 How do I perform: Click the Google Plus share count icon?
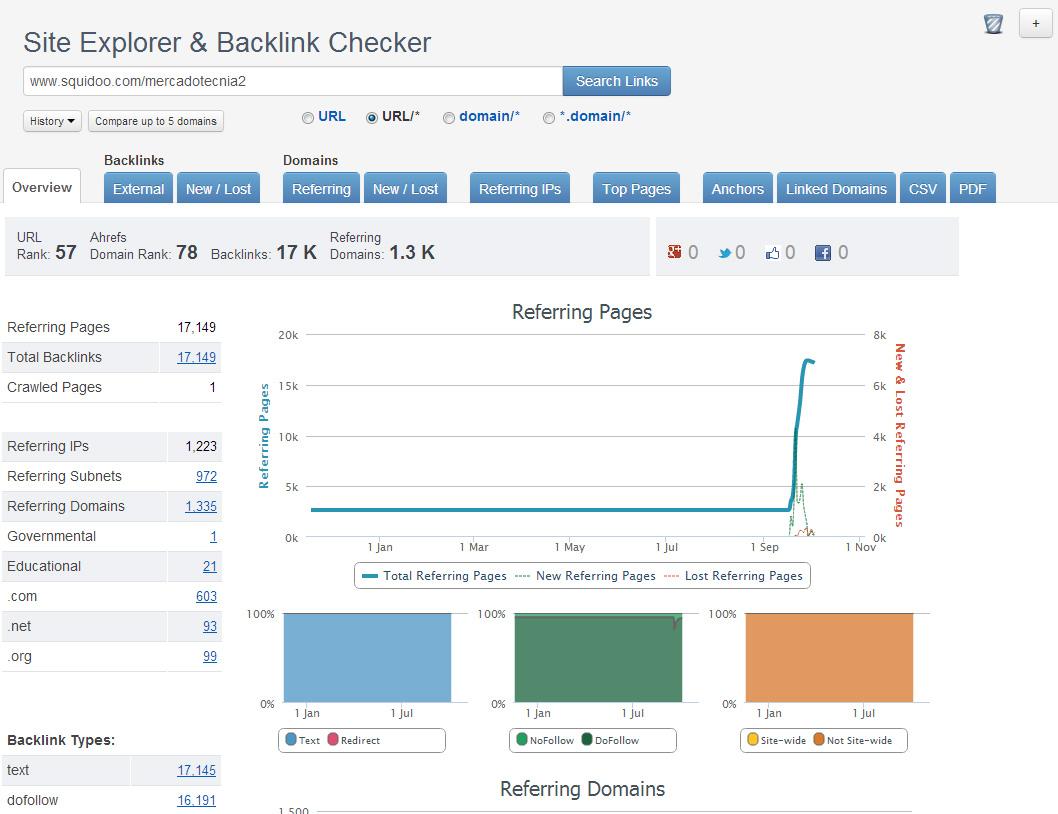tap(675, 253)
